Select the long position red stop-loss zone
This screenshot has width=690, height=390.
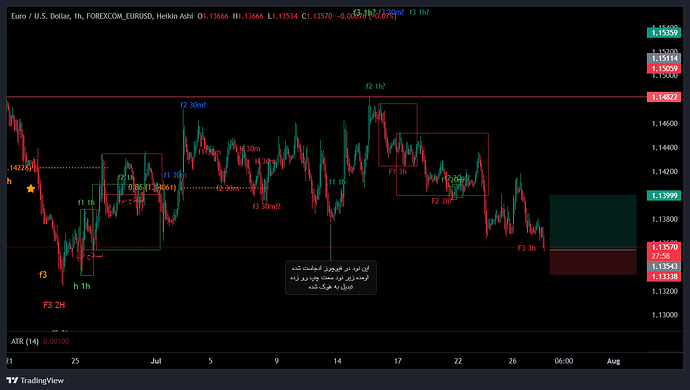click(593, 263)
